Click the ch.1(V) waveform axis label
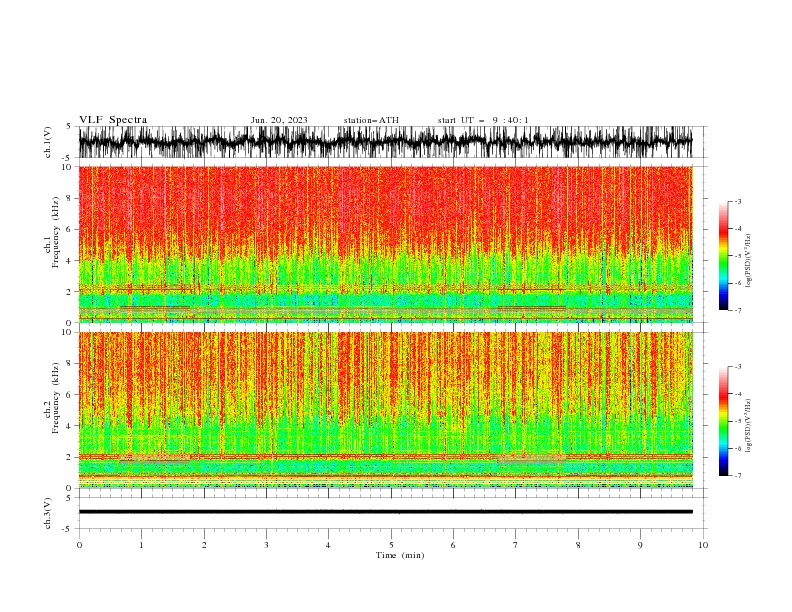 click(48, 142)
